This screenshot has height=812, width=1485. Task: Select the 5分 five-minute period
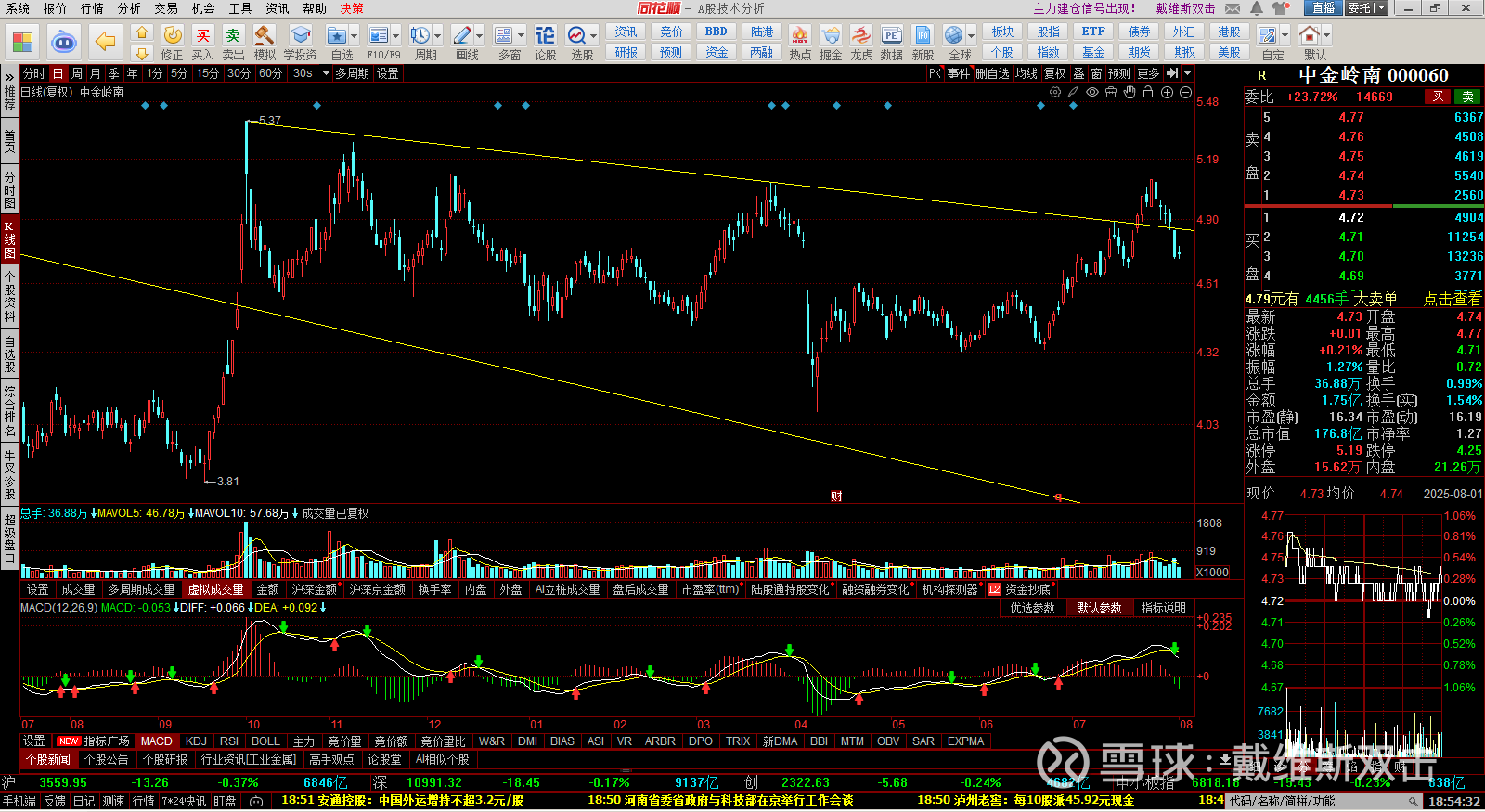(179, 73)
